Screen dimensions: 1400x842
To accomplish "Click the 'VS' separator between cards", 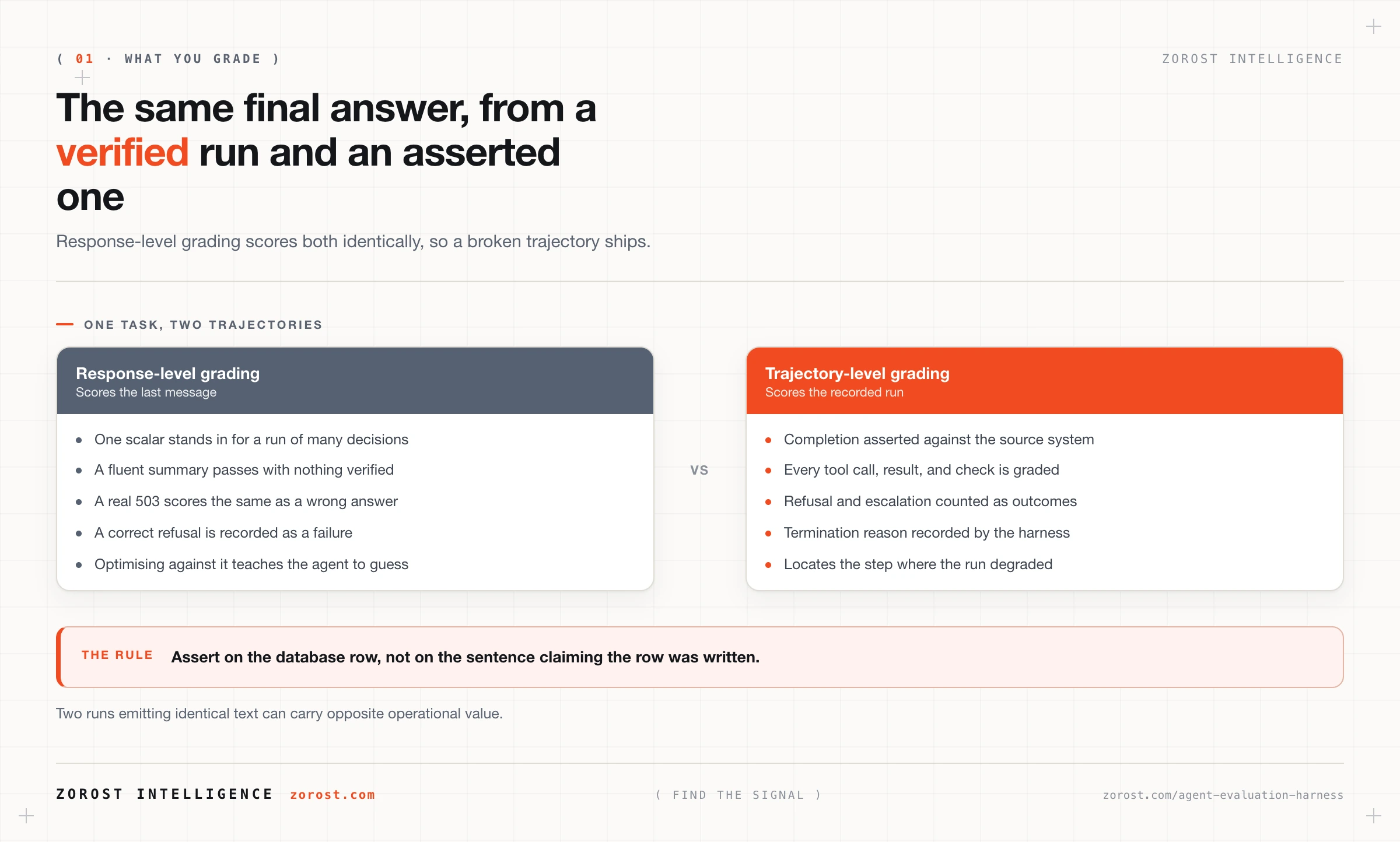I will [699, 470].
